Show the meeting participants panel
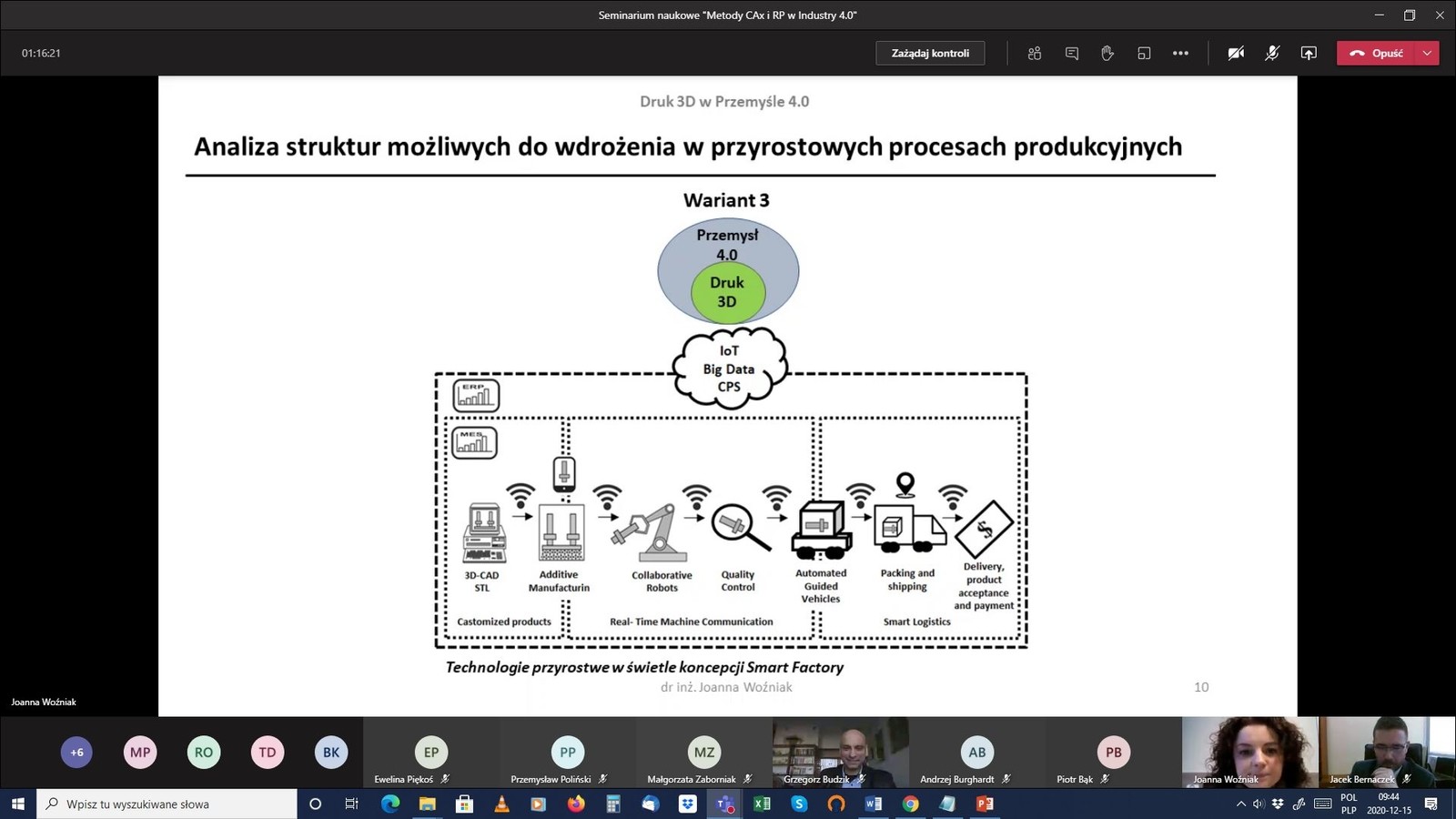Viewport: 1456px width, 819px height. (1035, 54)
